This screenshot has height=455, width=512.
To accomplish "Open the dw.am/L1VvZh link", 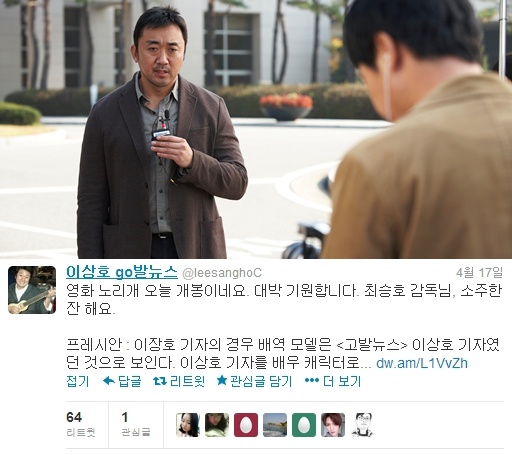I will 422,363.
